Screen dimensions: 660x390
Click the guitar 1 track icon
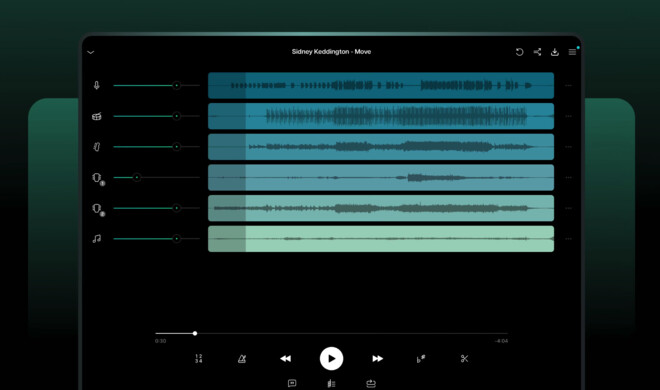click(98, 178)
